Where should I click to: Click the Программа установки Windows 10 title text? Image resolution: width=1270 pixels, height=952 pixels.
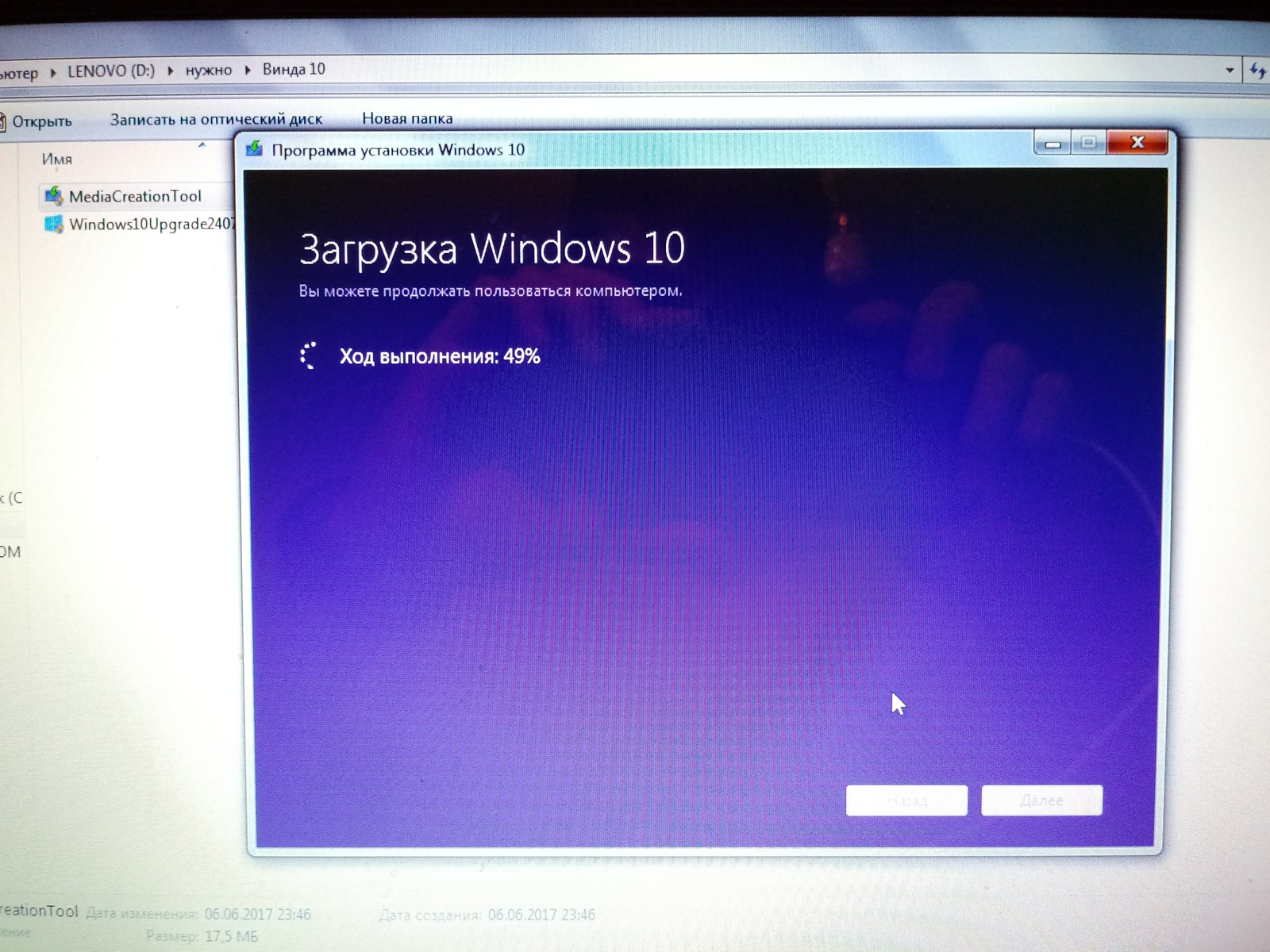coord(398,150)
